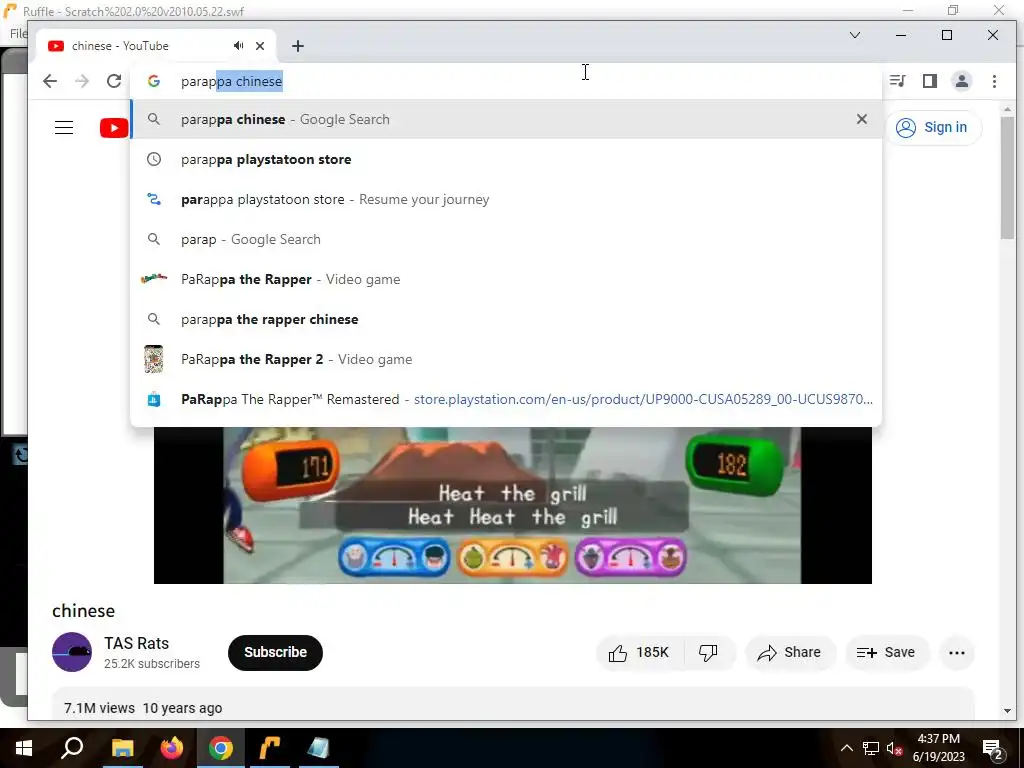Open the Chrome profile avatar icon
The image size is (1024, 768).
[961, 81]
